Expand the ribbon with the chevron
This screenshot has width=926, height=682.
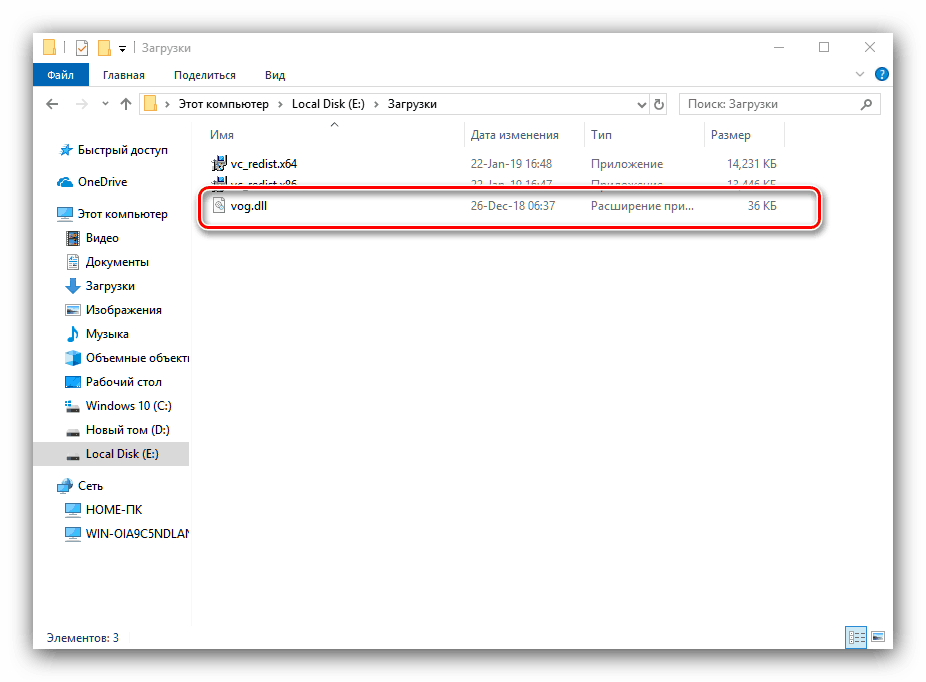coord(859,74)
